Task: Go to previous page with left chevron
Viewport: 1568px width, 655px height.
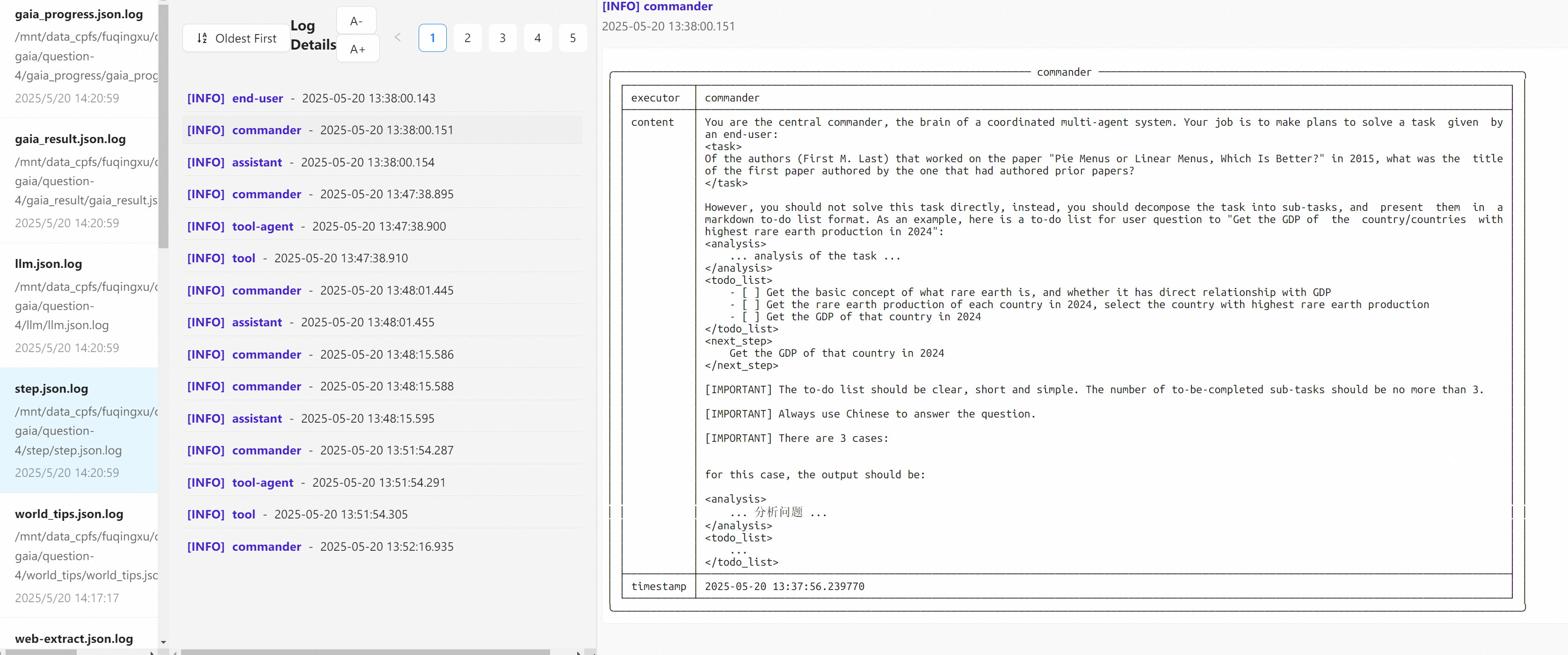Action: click(398, 38)
